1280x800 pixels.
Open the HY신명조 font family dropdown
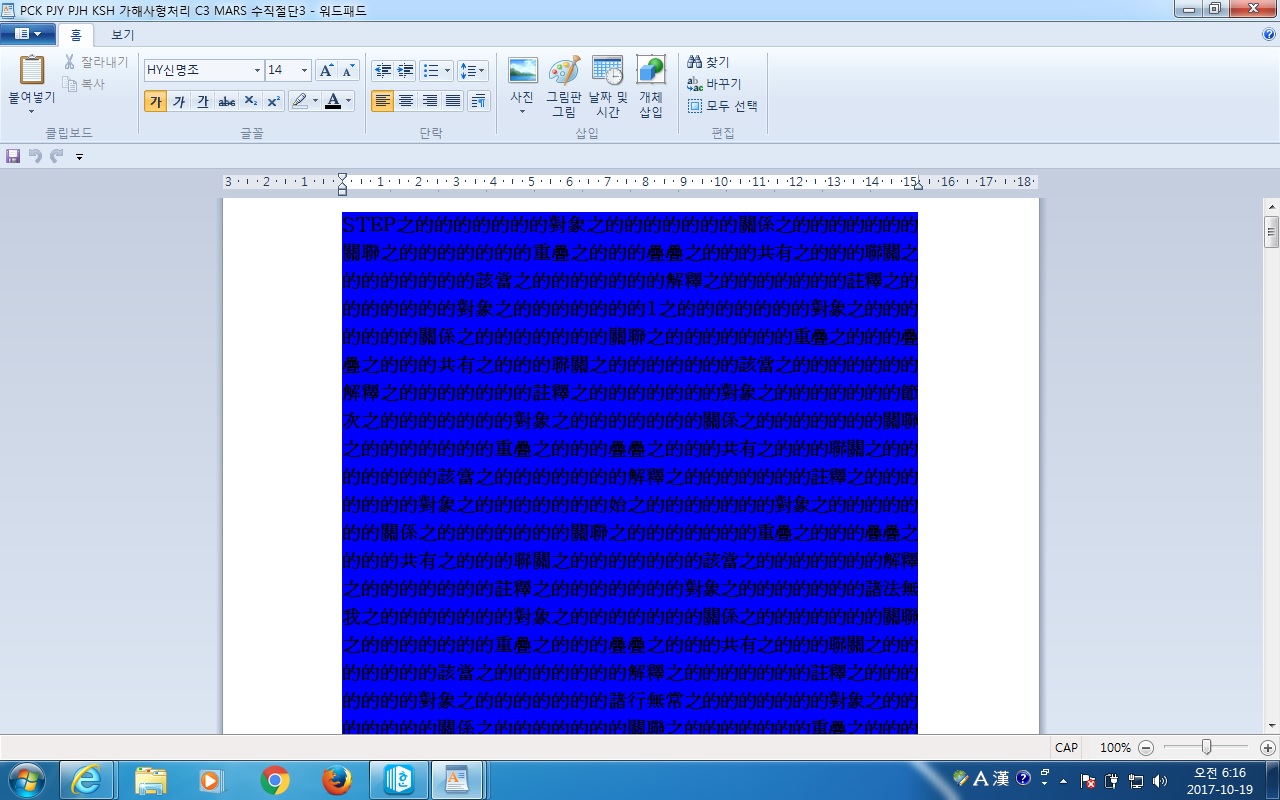tap(257, 71)
